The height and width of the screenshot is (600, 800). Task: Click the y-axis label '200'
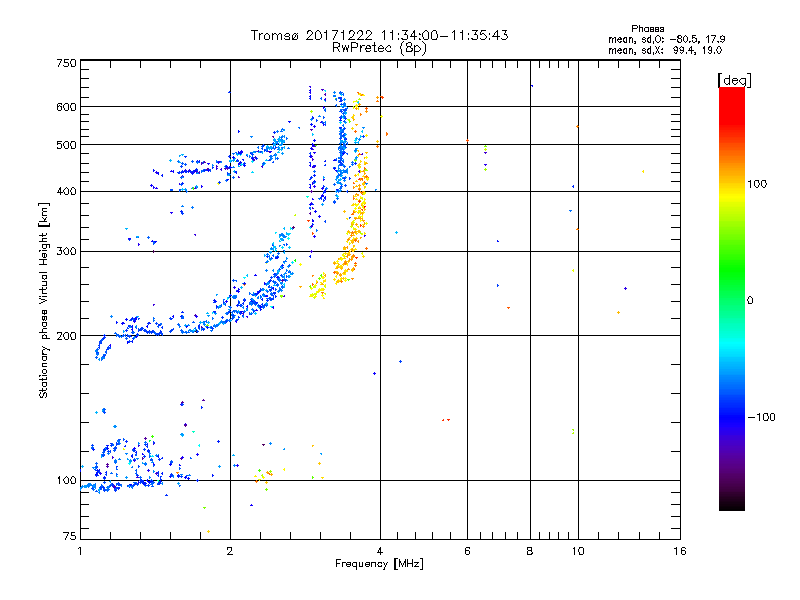[66, 336]
